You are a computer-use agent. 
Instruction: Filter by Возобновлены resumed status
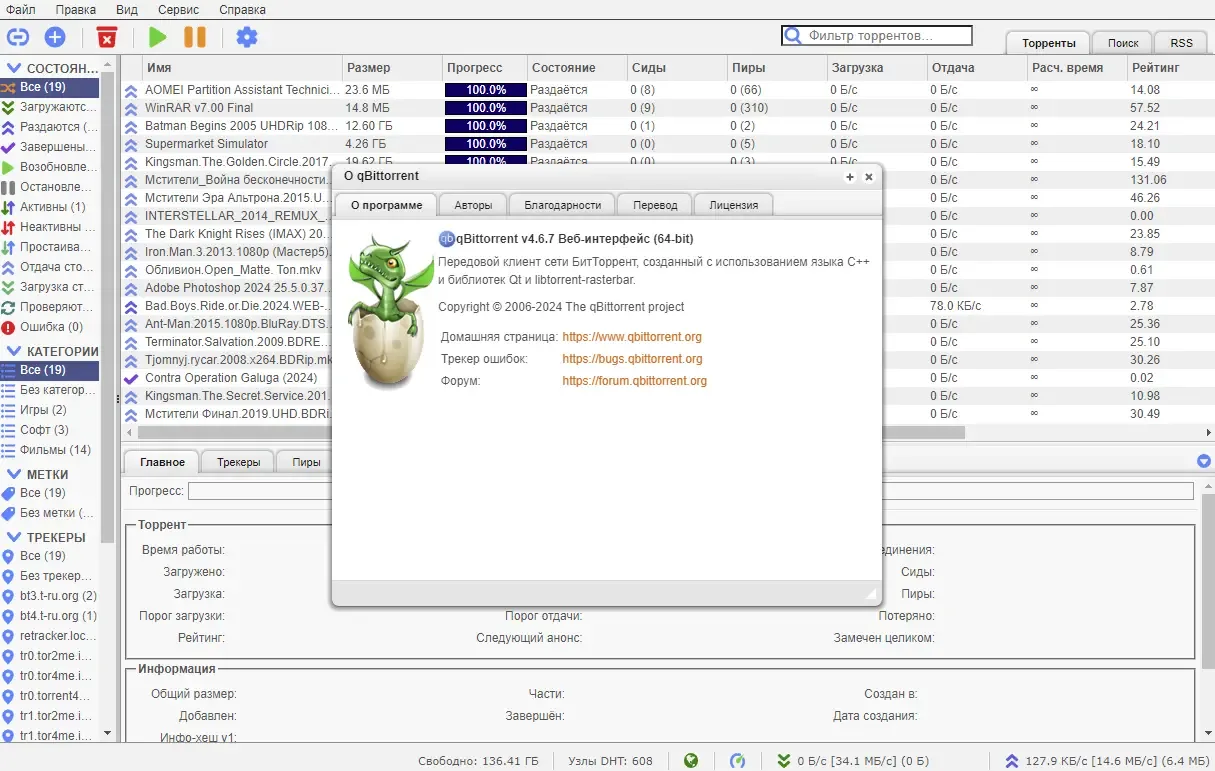(x=50, y=167)
